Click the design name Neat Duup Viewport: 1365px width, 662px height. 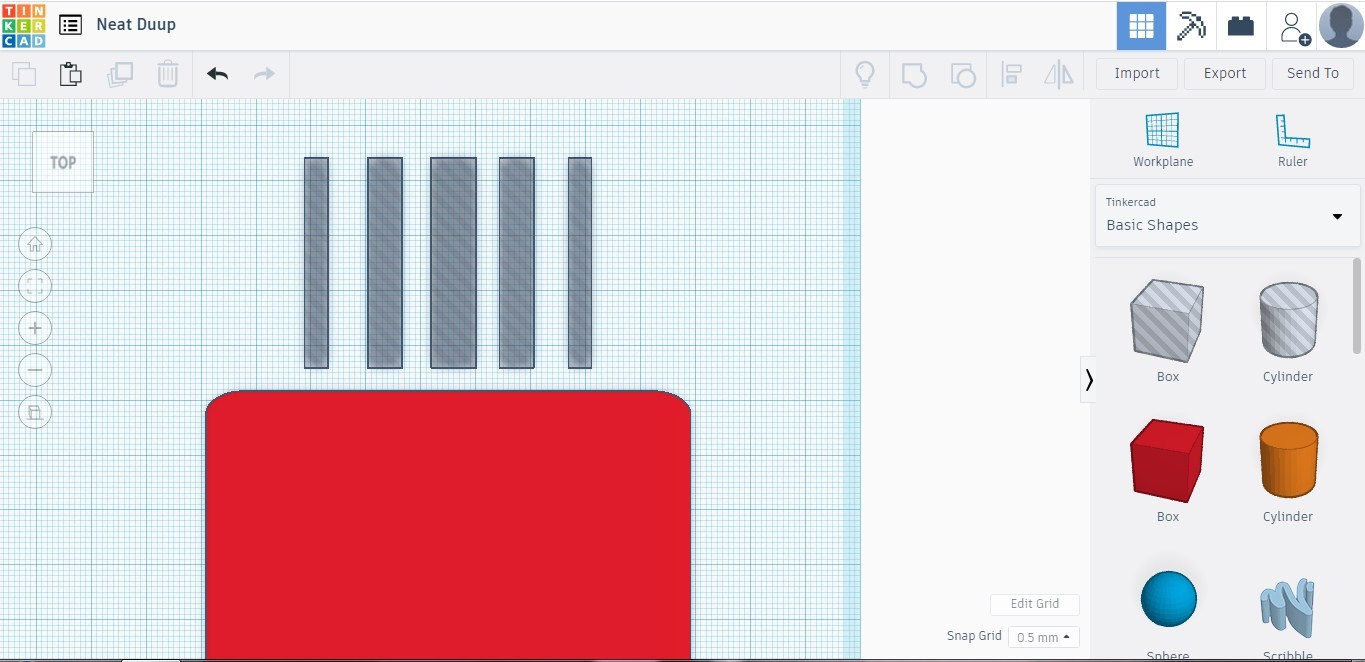(x=136, y=25)
